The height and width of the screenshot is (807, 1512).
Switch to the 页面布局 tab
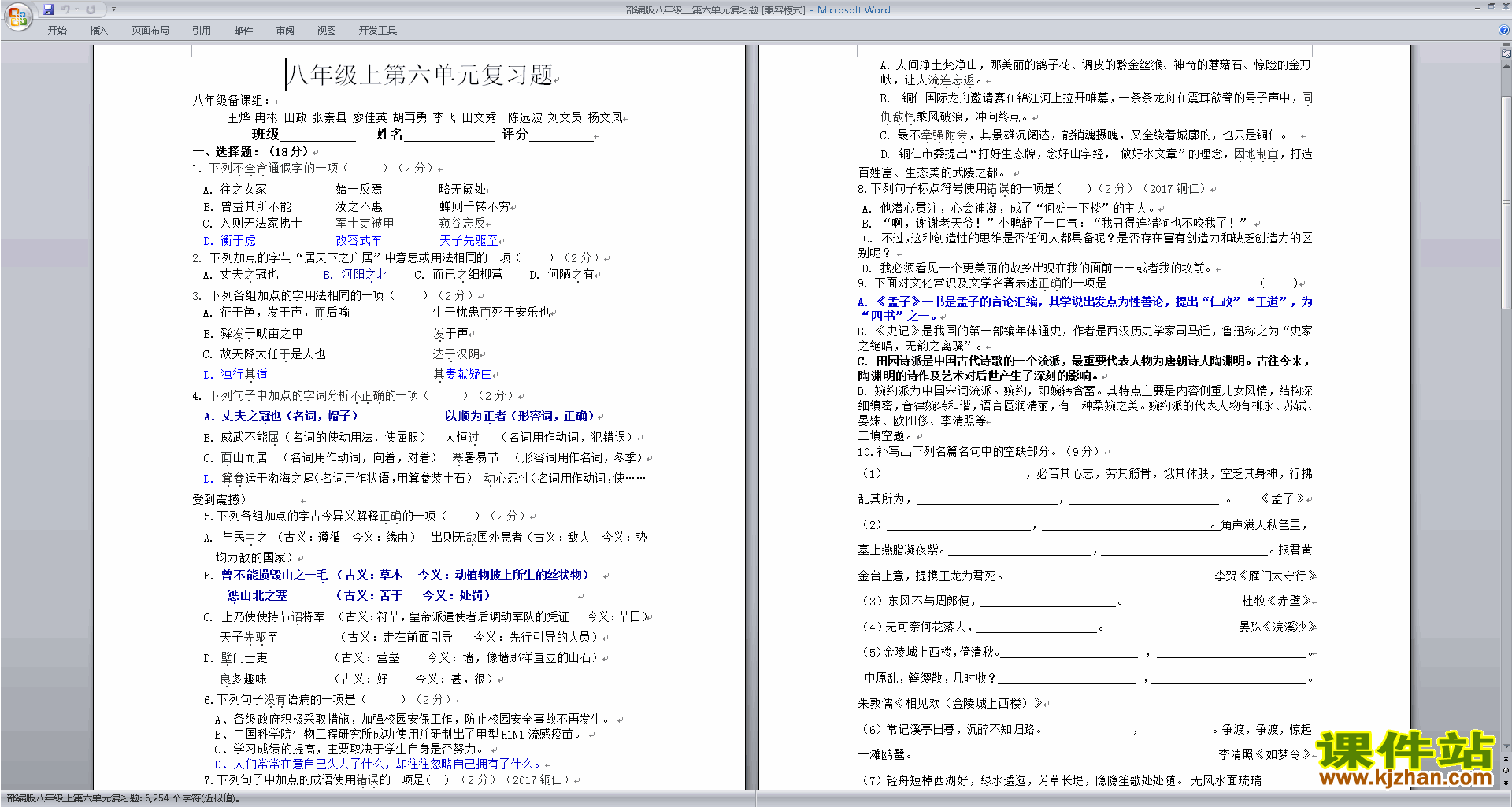(x=150, y=31)
